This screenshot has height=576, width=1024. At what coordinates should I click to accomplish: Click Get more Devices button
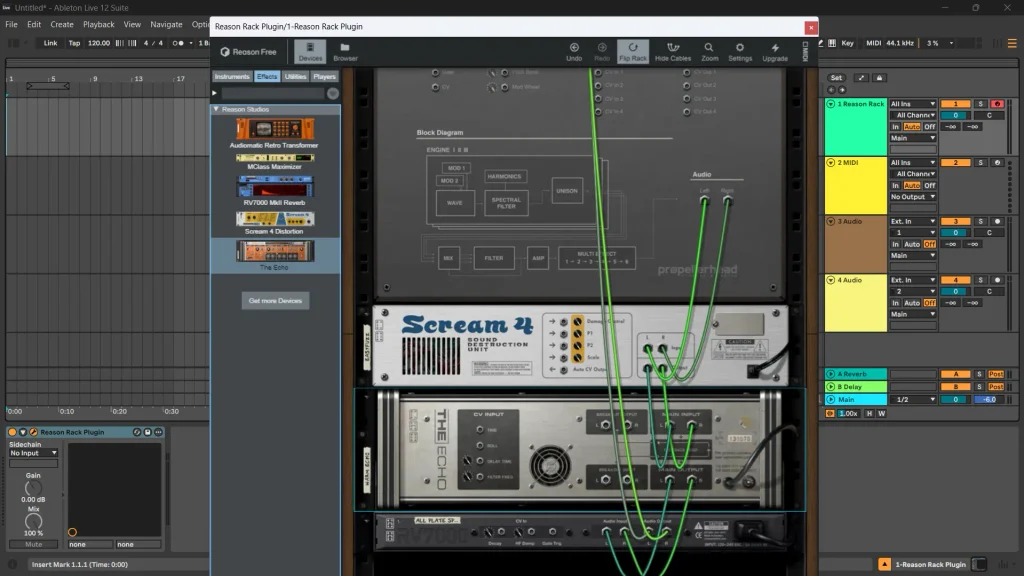pyautogui.click(x=275, y=300)
